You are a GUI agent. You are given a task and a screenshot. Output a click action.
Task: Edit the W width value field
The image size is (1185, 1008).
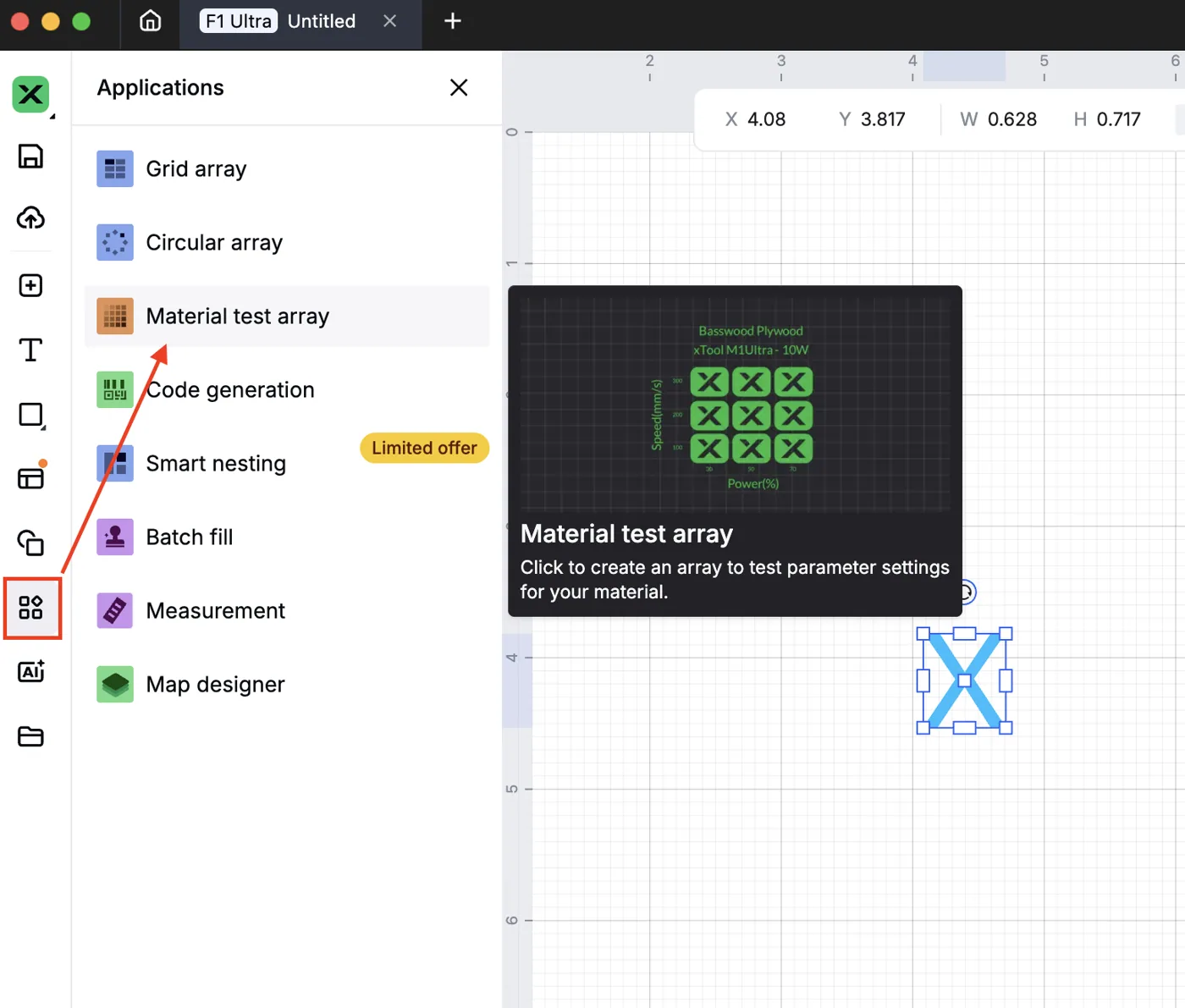1011,119
